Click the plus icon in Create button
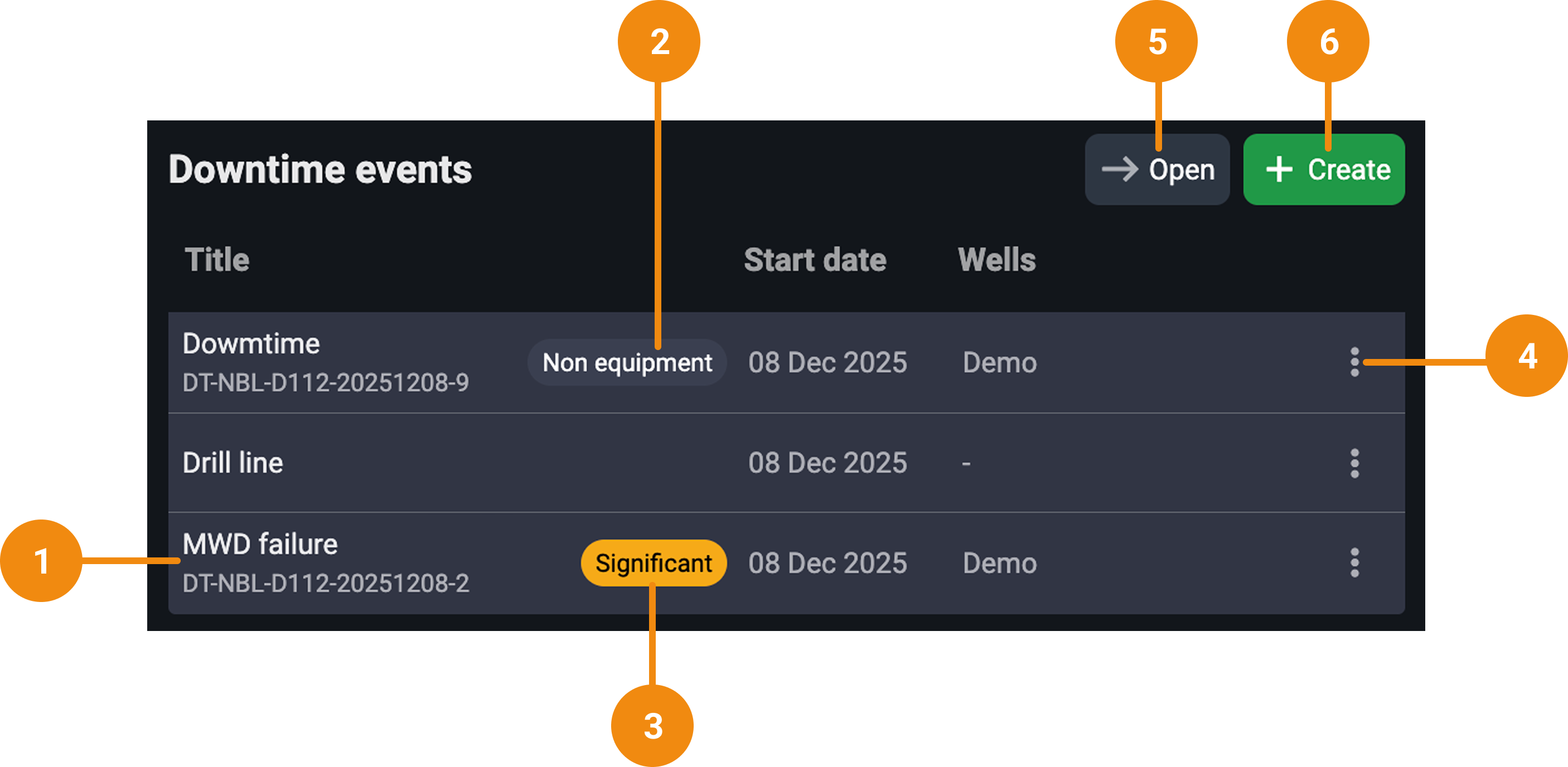 (1279, 169)
